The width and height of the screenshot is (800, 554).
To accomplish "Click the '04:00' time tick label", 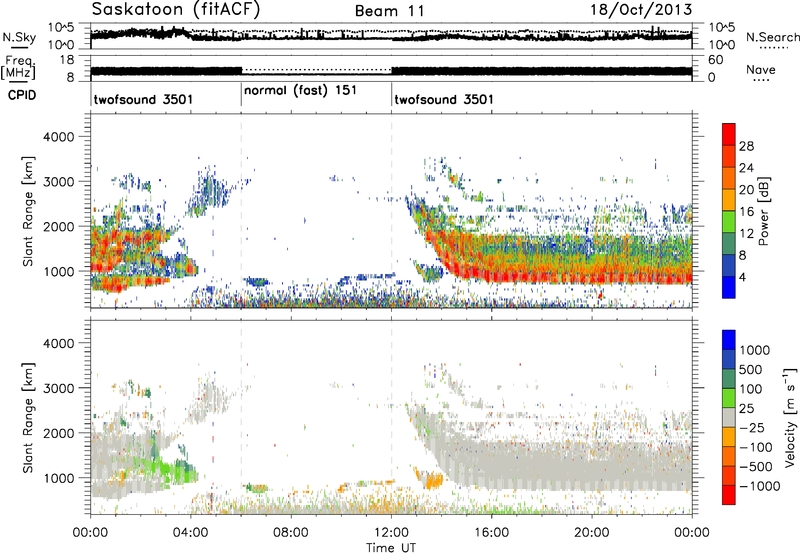I will [x=191, y=533].
